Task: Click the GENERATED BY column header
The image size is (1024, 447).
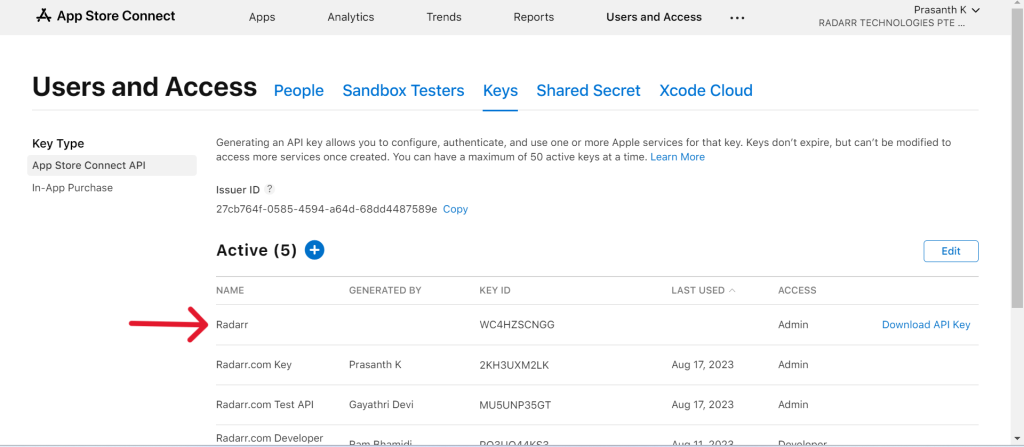Action: tap(385, 290)
